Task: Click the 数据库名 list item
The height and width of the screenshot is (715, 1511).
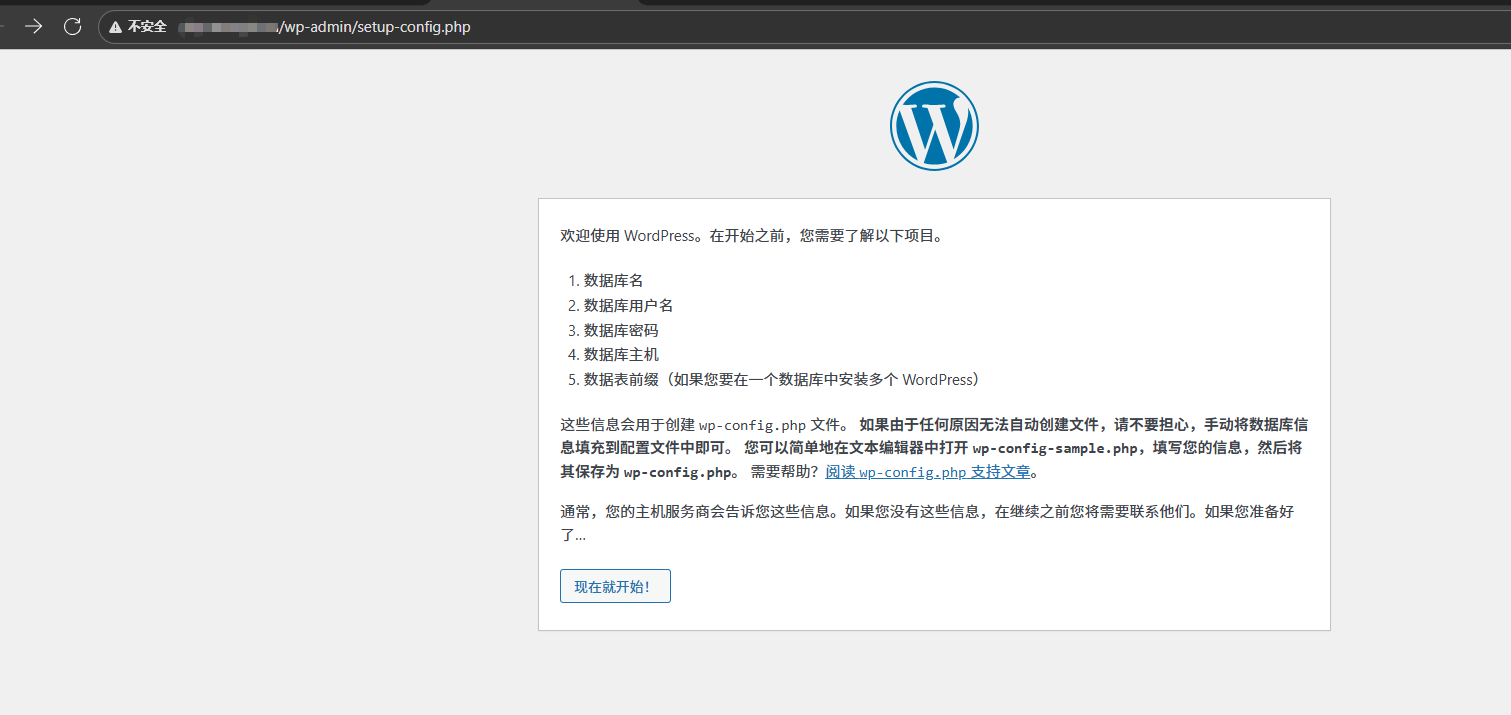Action: pos(613,281)
